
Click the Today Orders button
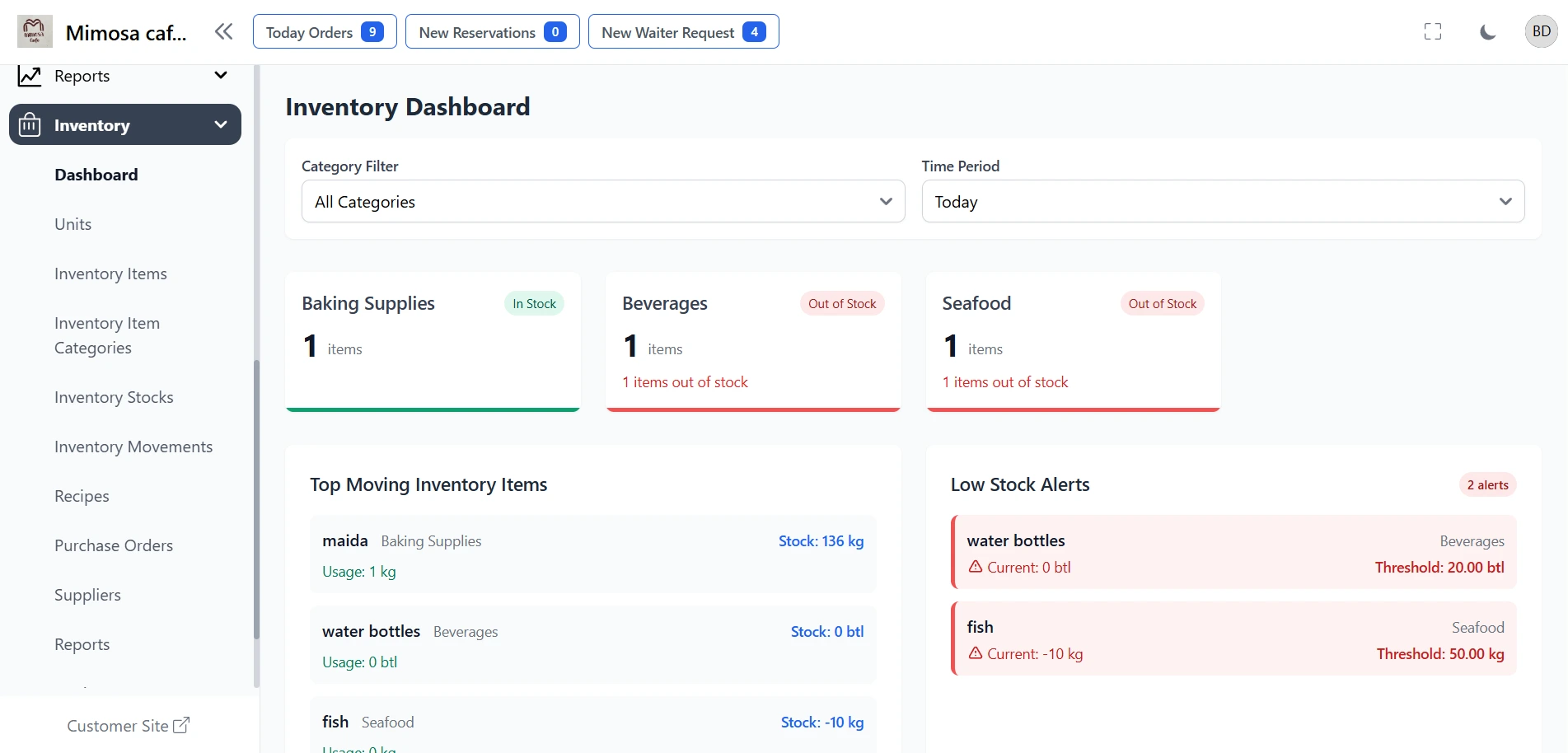pyautogui.click(x=324, y=31)
